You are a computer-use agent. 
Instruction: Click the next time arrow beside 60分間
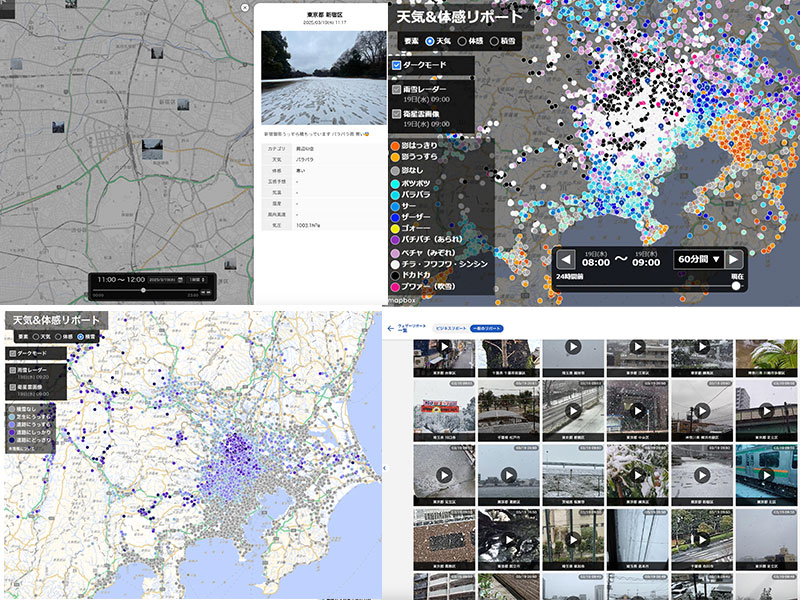[735, 258]
